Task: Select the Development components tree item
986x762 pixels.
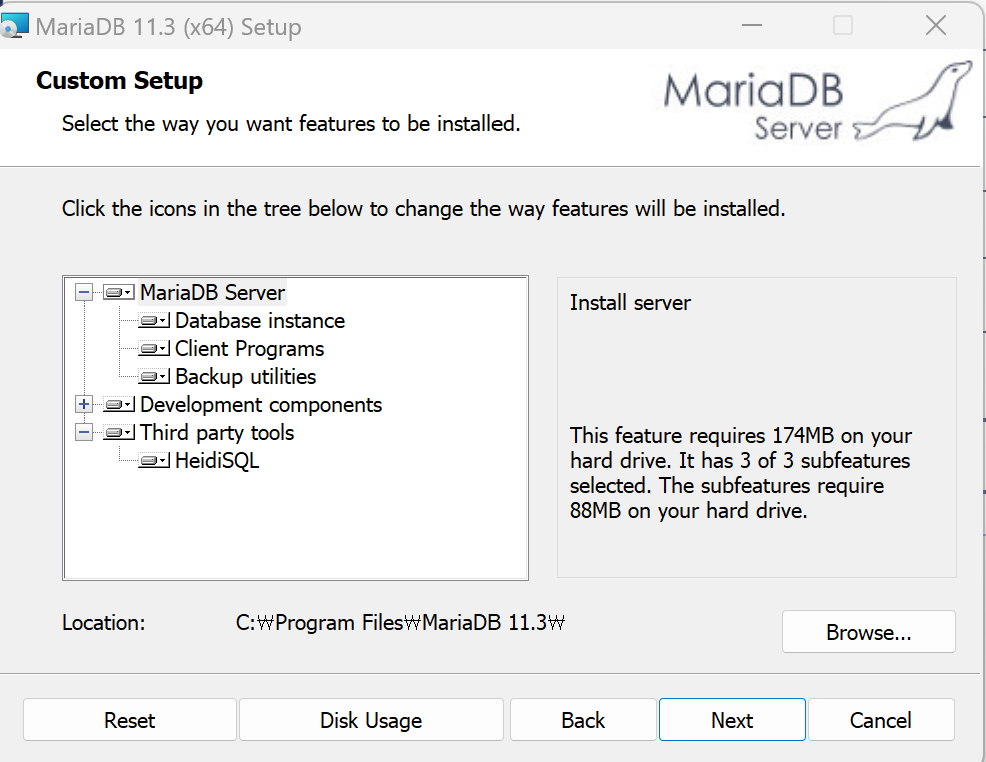Action: point(261,404)
